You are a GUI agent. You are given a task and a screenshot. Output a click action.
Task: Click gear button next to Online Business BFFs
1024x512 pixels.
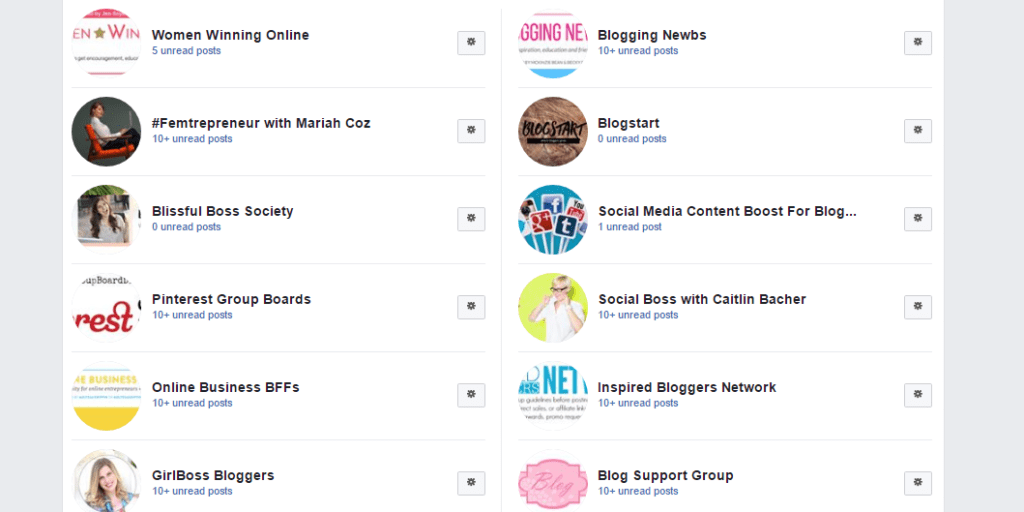471,396
